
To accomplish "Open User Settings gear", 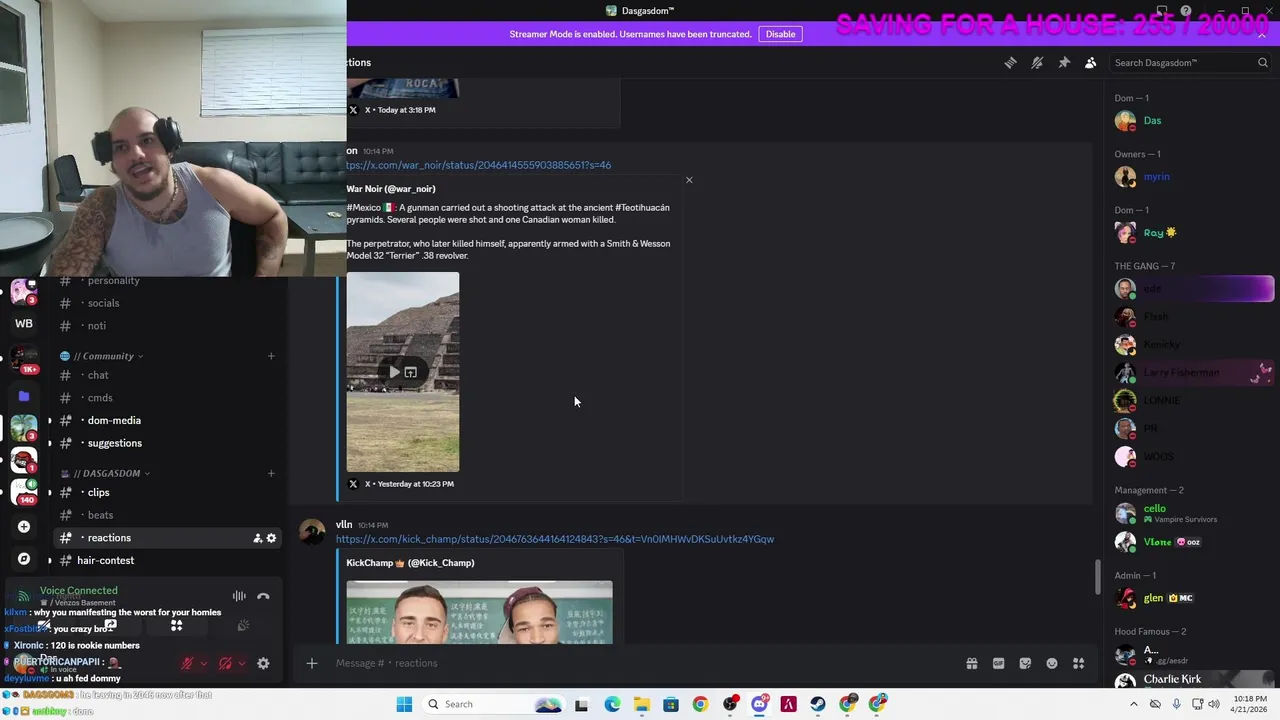I will coord(263,663).
